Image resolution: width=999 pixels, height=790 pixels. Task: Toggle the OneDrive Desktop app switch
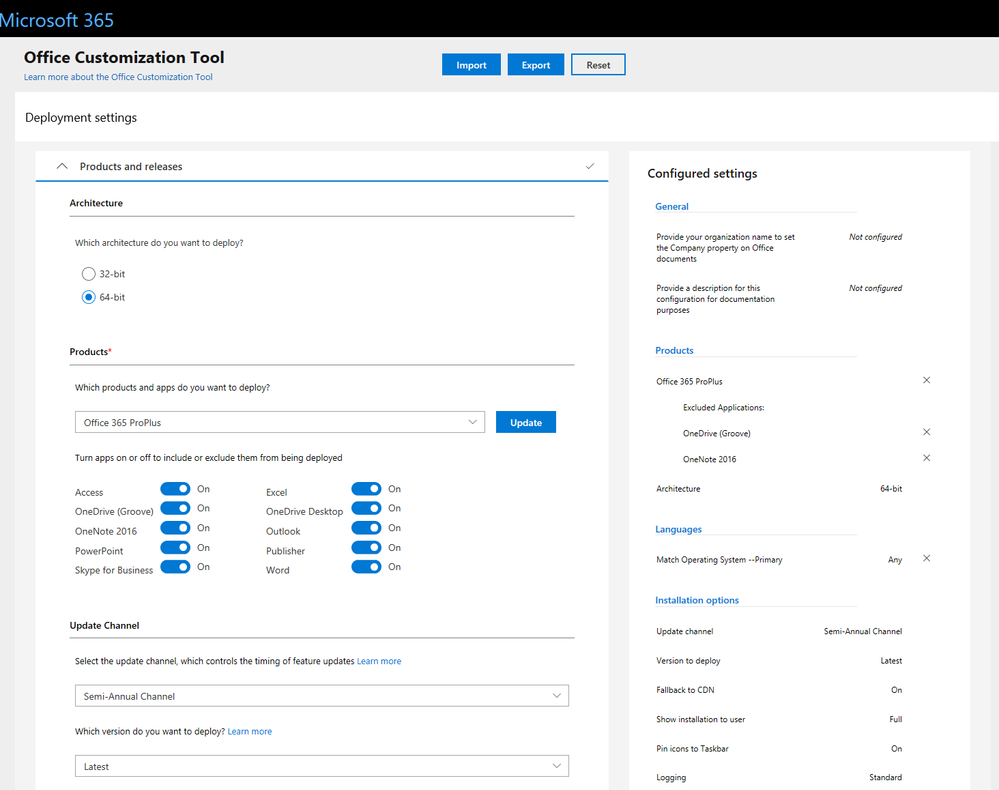tap(366, 508)
